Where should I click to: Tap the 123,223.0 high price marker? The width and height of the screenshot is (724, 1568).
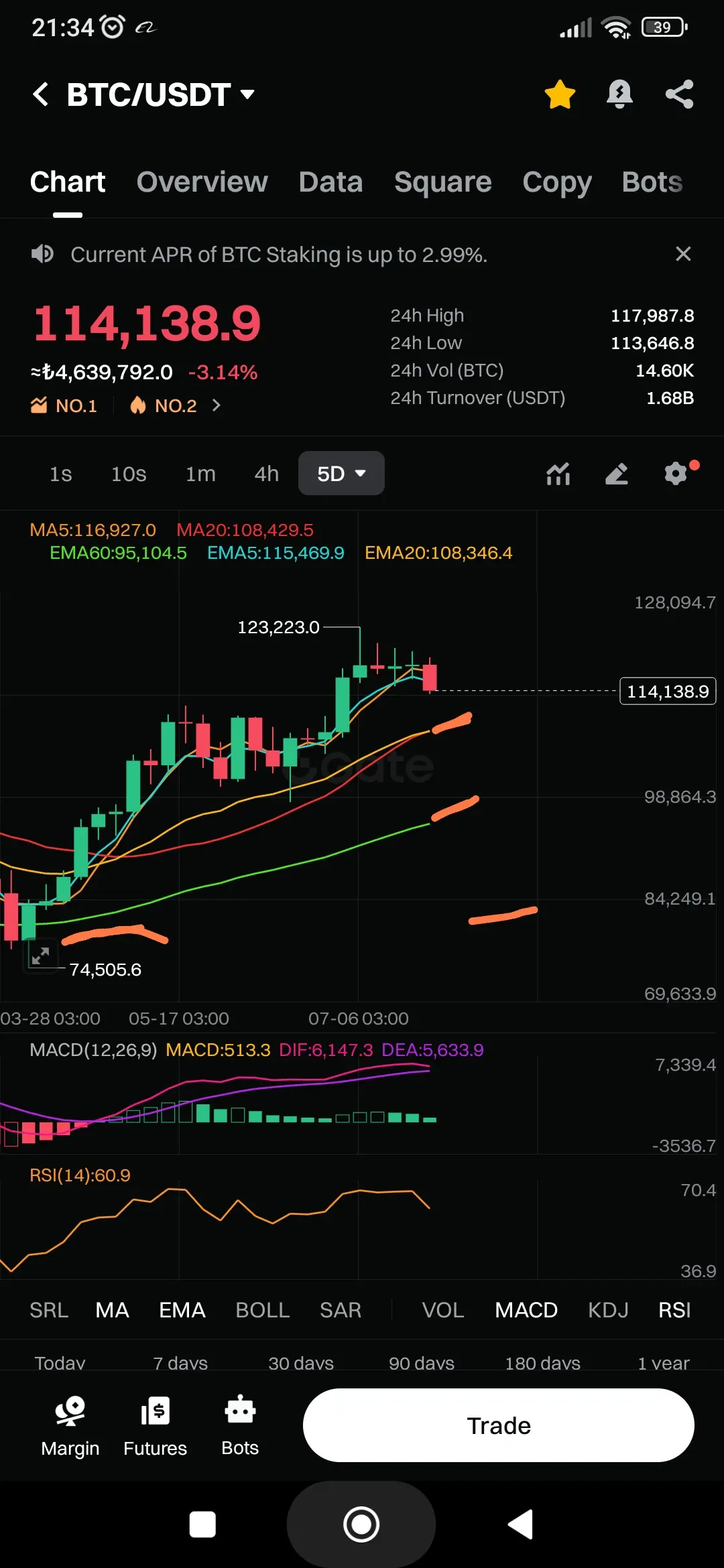pyautogui.click(x=279, y=627)
